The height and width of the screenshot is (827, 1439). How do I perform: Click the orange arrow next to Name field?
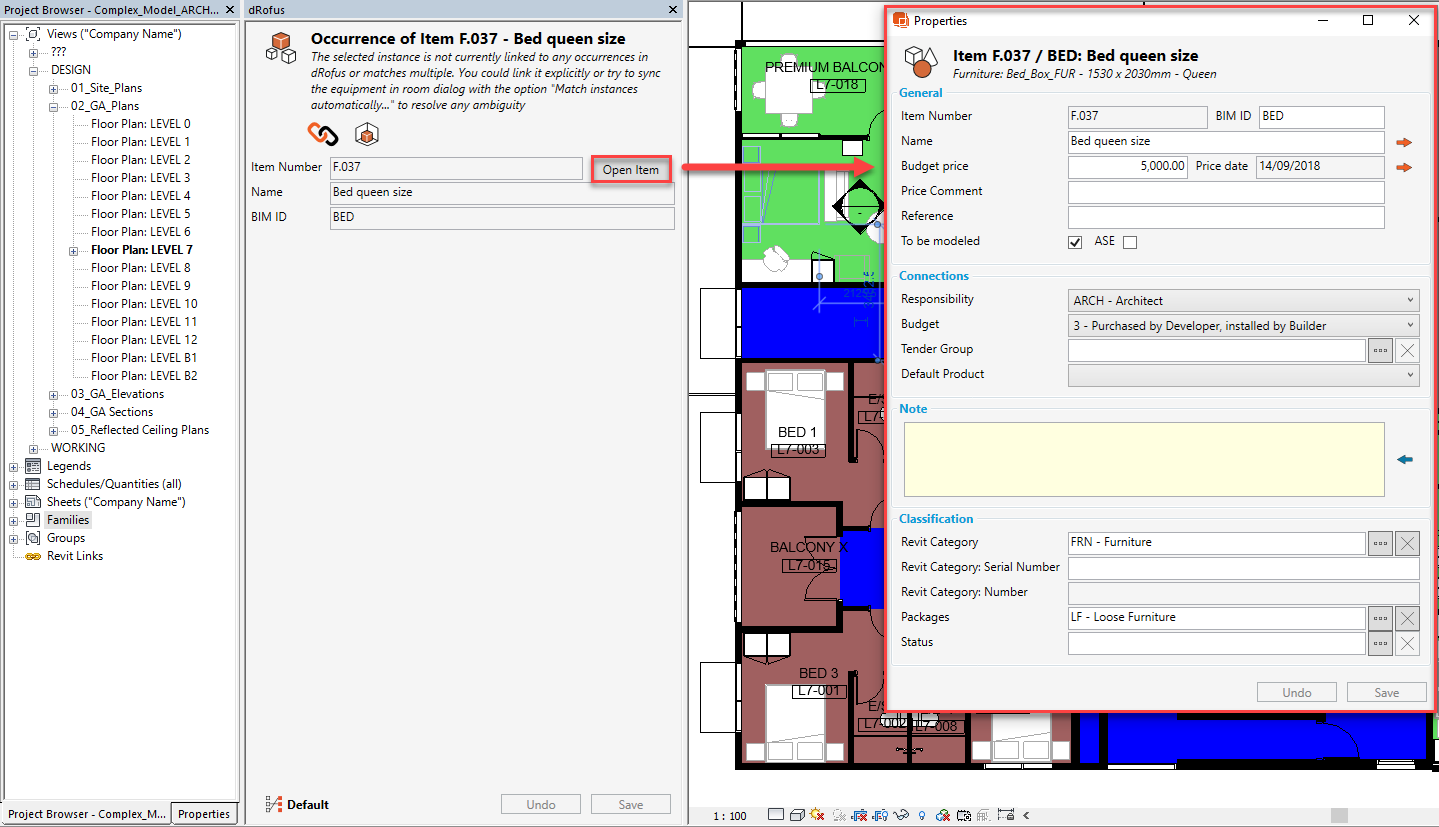pyautogui.click(x=1405, y=142)
